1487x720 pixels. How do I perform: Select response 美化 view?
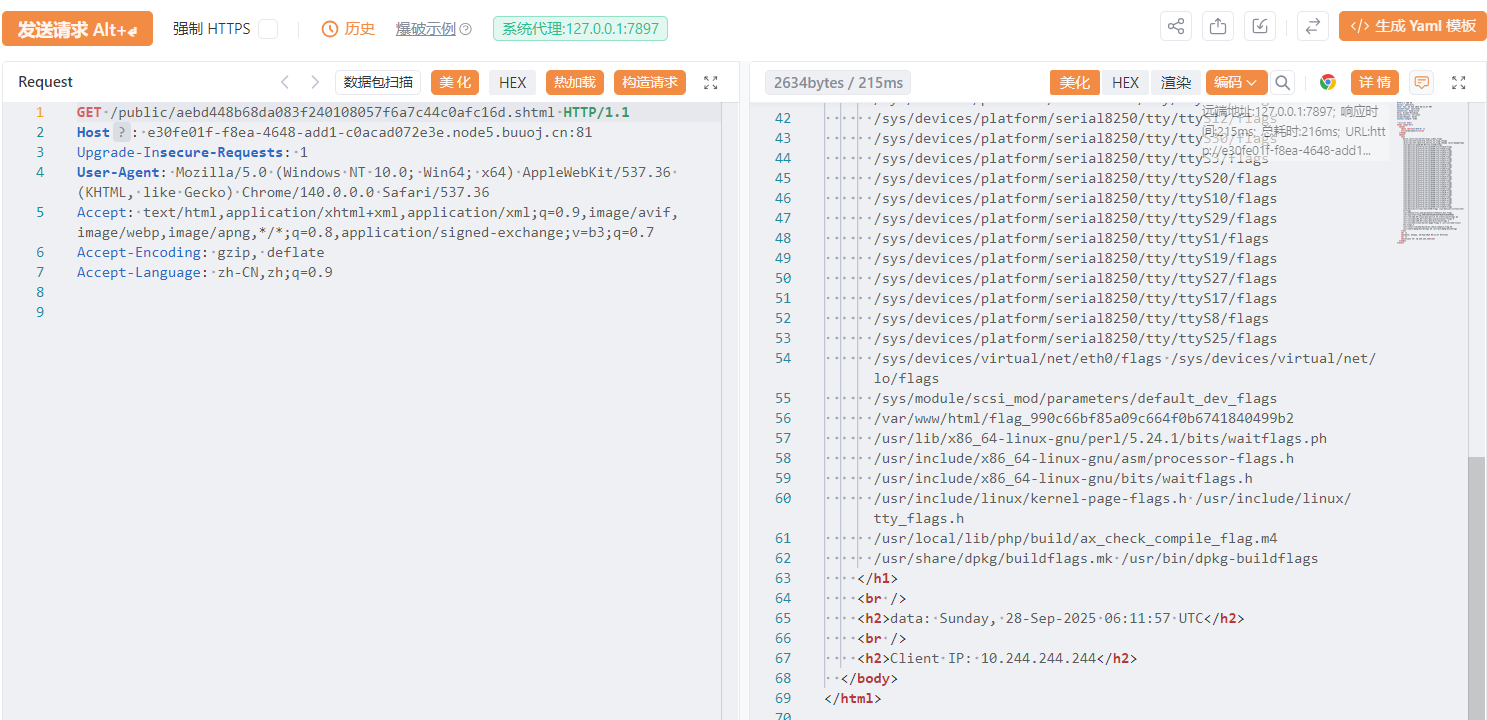coord(1075,82)
